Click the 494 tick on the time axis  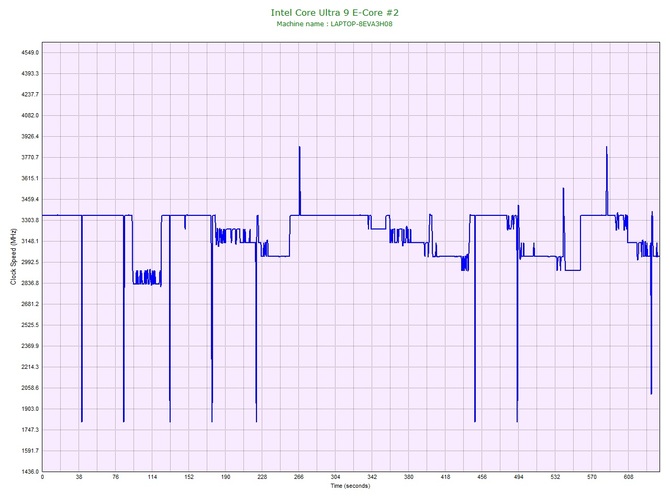point(518,477)
